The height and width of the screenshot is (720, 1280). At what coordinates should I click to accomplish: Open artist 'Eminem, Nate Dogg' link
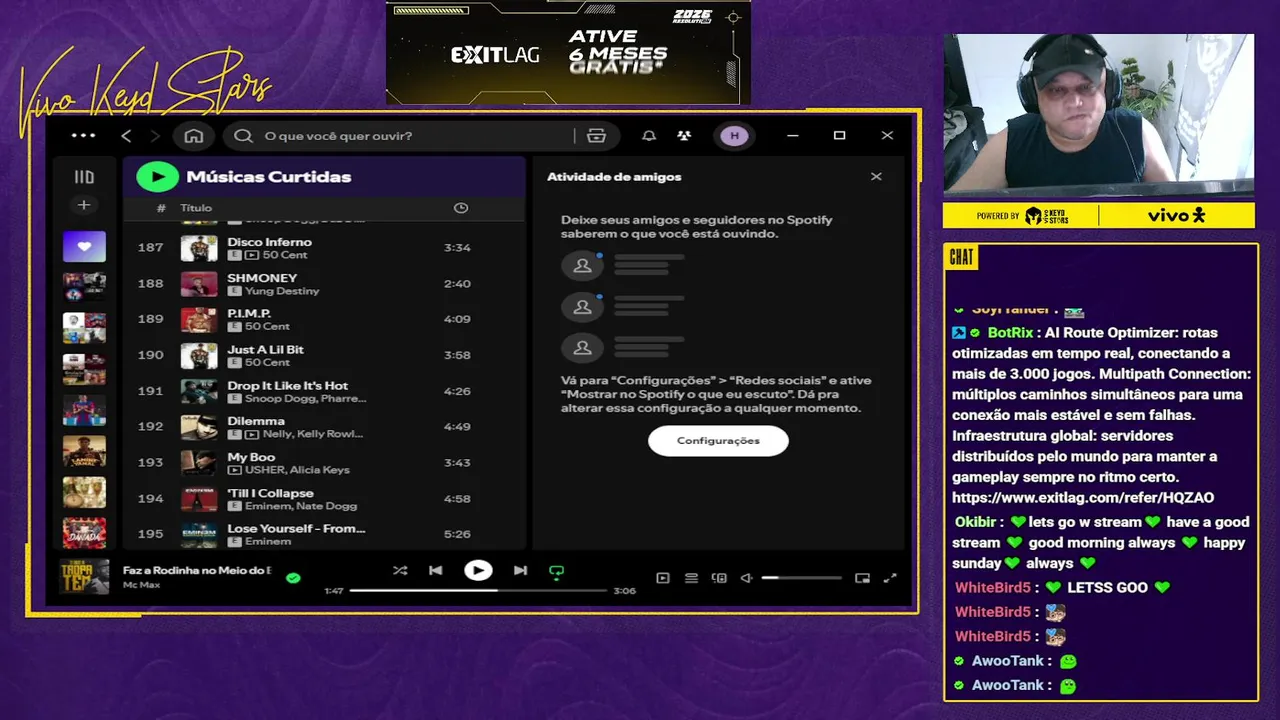click(301, 506)
